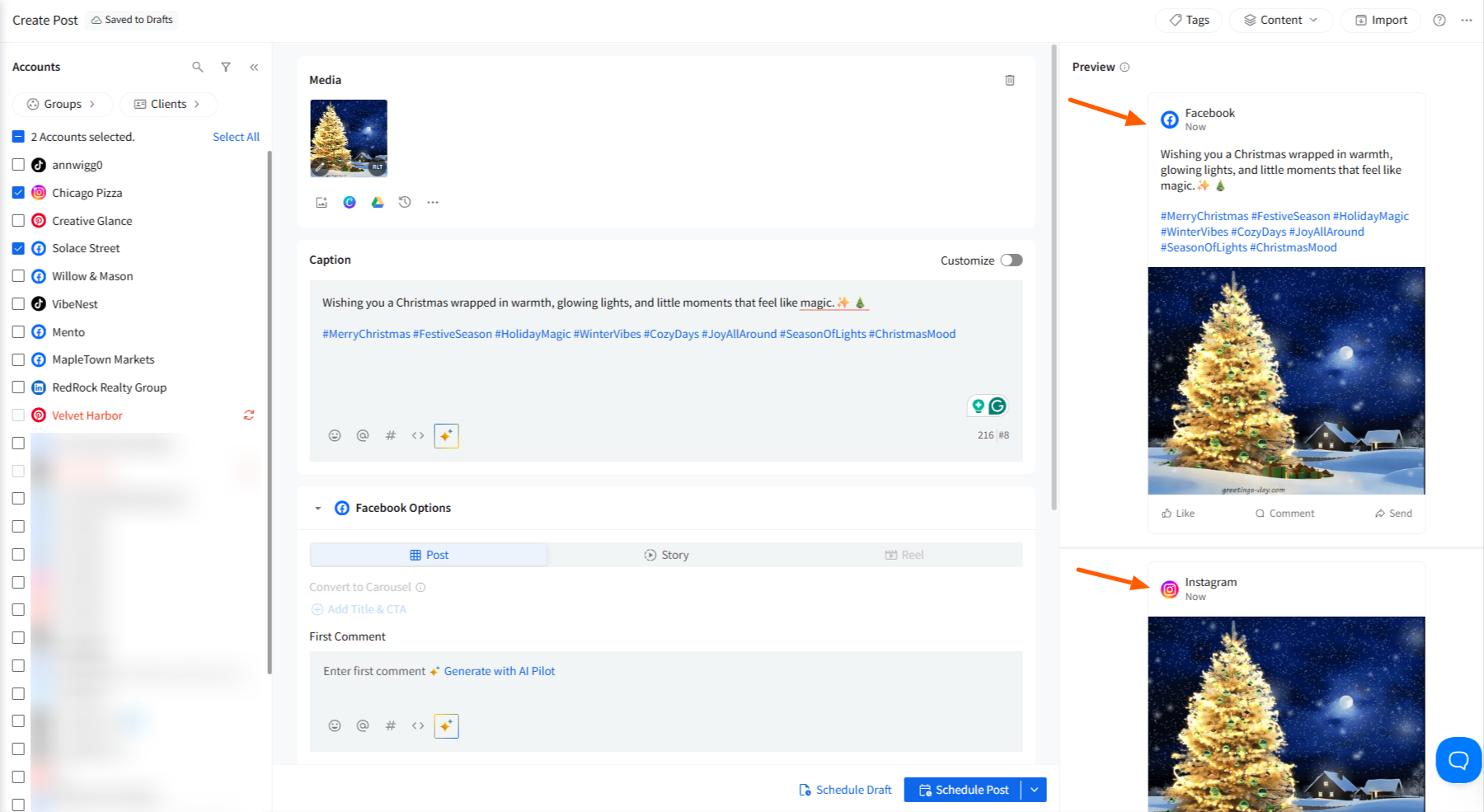Screen dimensions: 1484x812
Task: Click the Saved to Drafts status
Action: [x=132, y=20]
